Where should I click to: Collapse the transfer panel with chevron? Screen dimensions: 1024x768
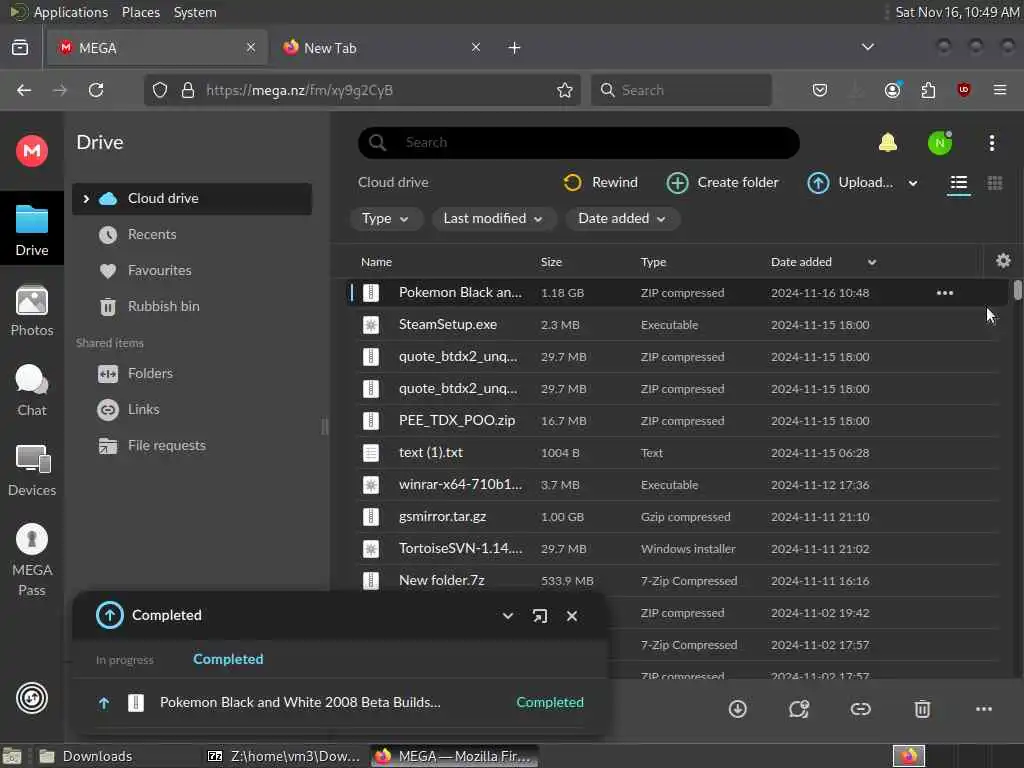(x=507, y=616)
